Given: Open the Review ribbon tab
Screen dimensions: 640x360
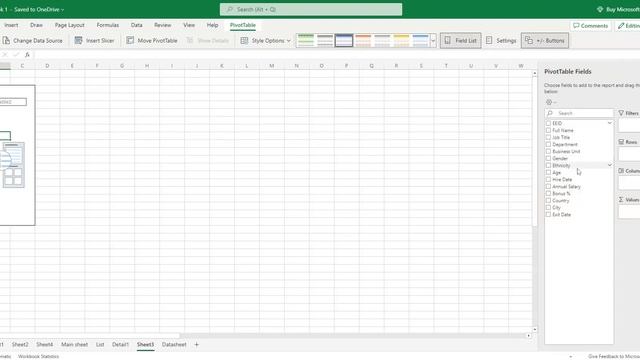Looking at the screenshot, I should (162, 25).
